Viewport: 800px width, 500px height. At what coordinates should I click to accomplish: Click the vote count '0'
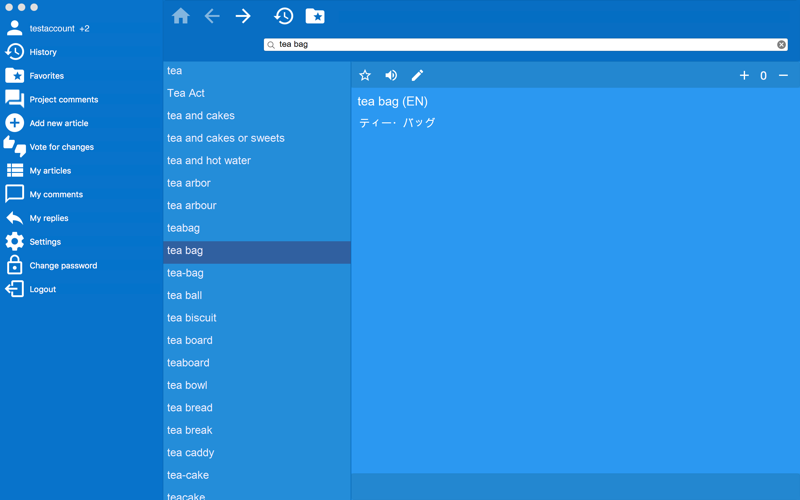pos(763,76)
